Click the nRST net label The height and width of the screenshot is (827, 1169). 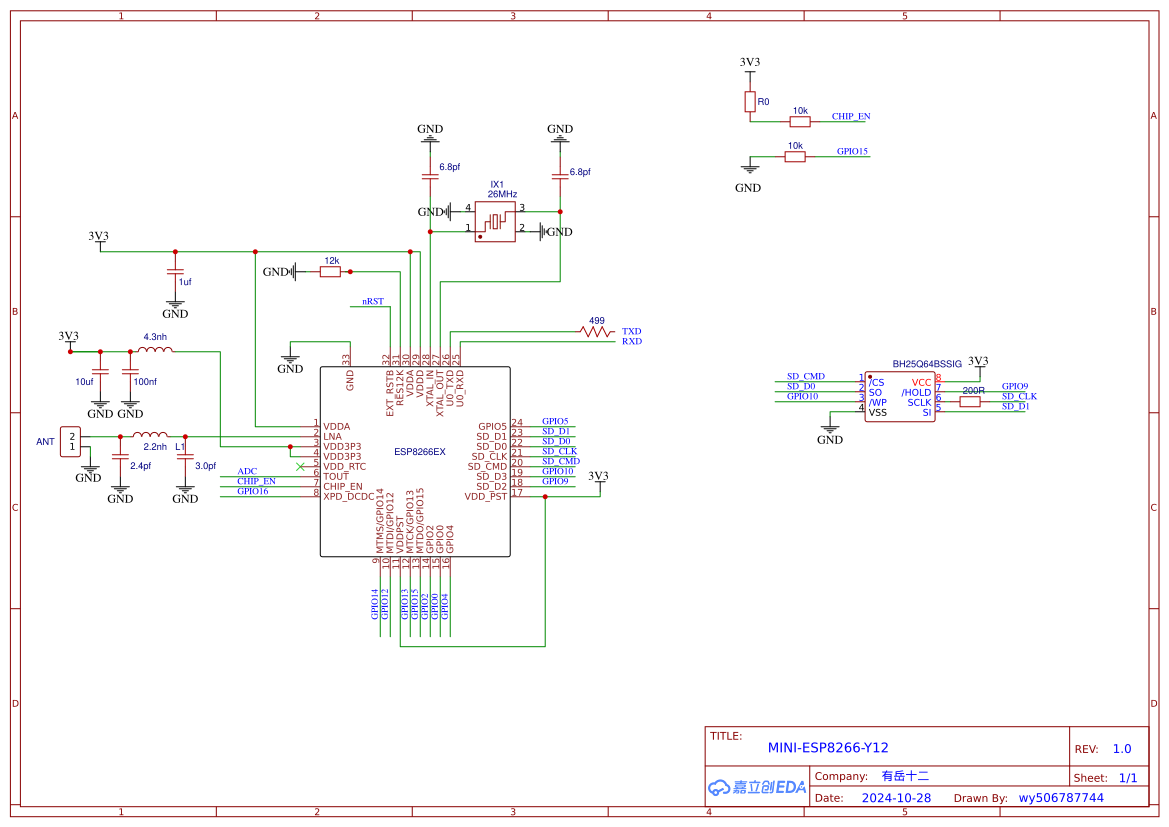click(373, 301)
